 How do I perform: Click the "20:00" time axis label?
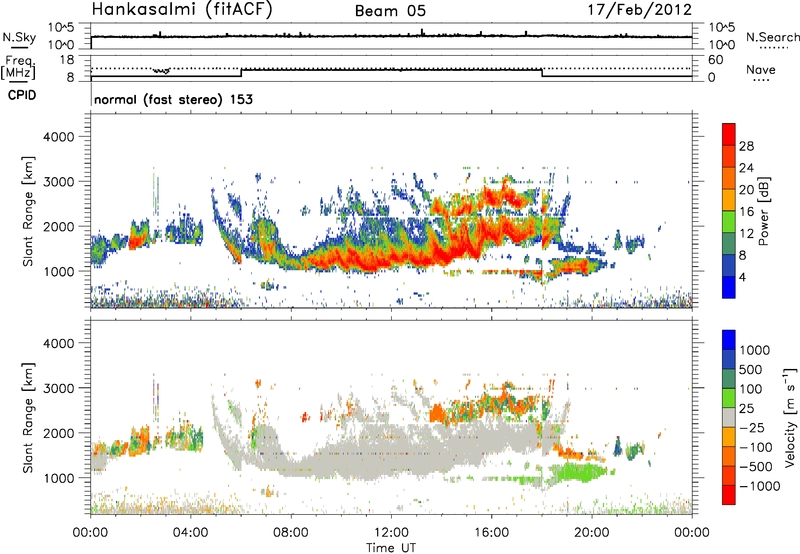(x=592, y=533)
